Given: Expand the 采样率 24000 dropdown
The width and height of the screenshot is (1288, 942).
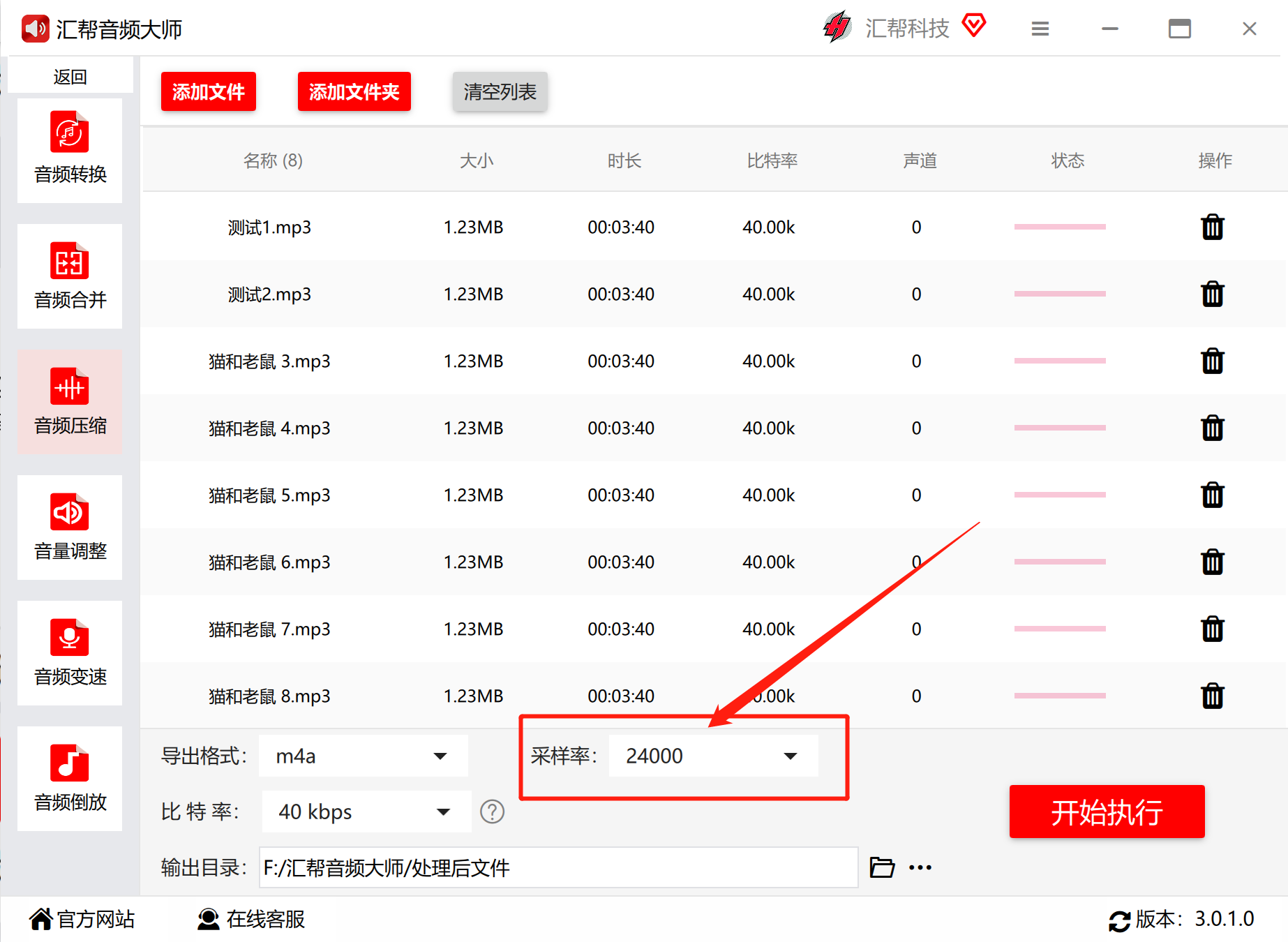Looking at the screenshot, I should tap(713, 756).
